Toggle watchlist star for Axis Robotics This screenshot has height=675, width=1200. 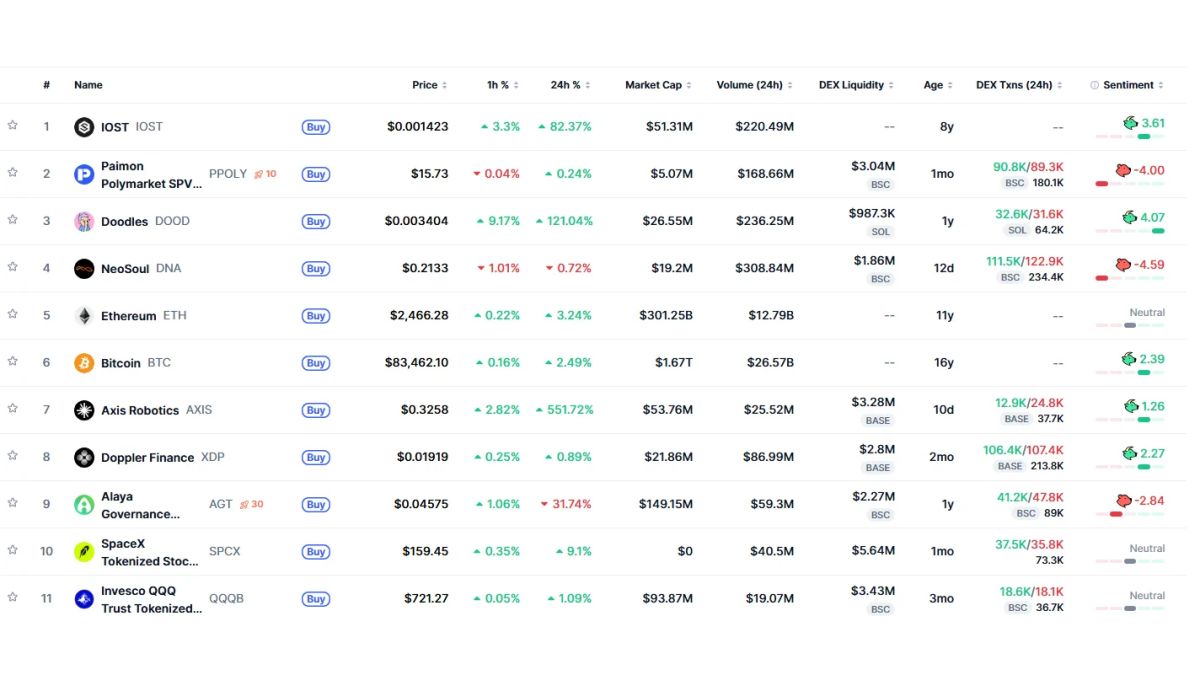coord(13,408)
